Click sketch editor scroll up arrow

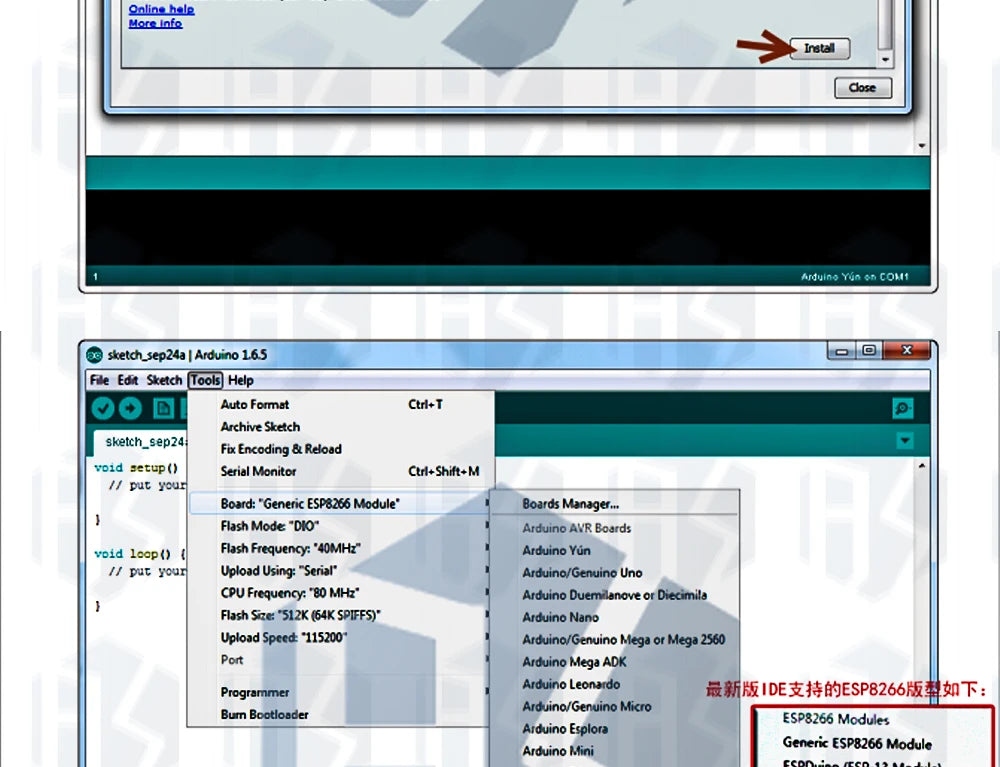(922, 466)
